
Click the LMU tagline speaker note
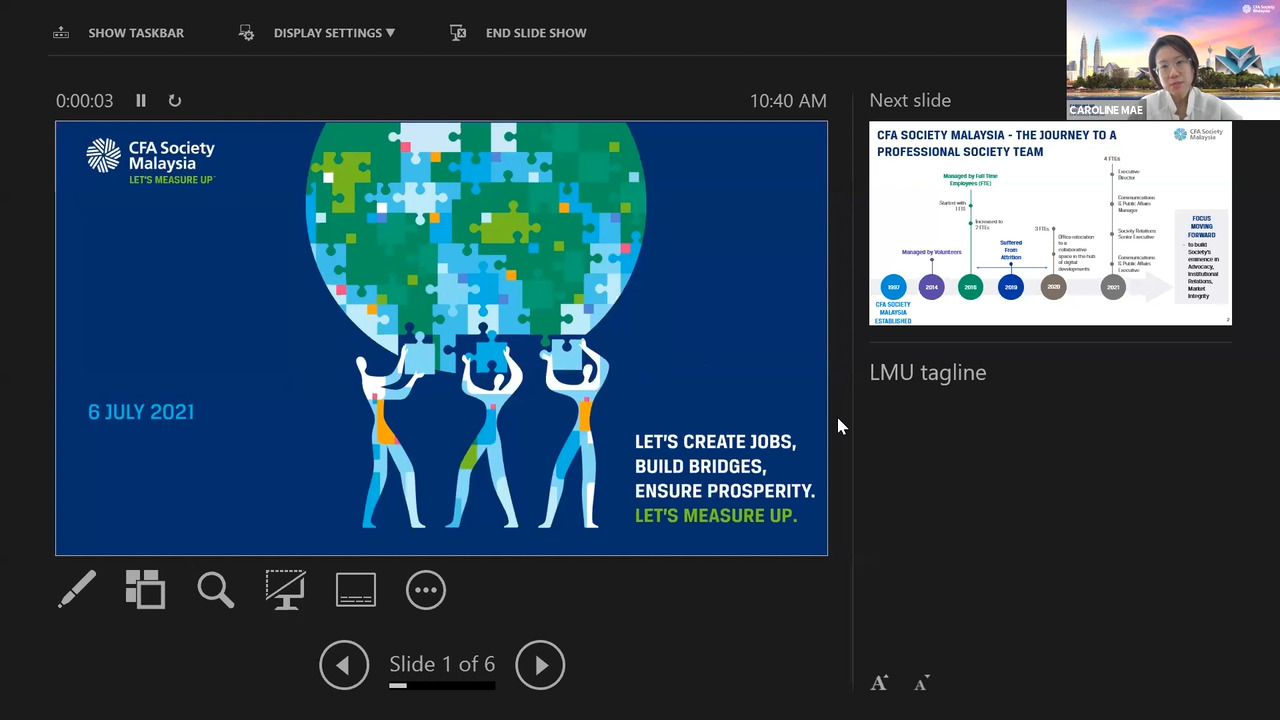[x=928, y=372]
